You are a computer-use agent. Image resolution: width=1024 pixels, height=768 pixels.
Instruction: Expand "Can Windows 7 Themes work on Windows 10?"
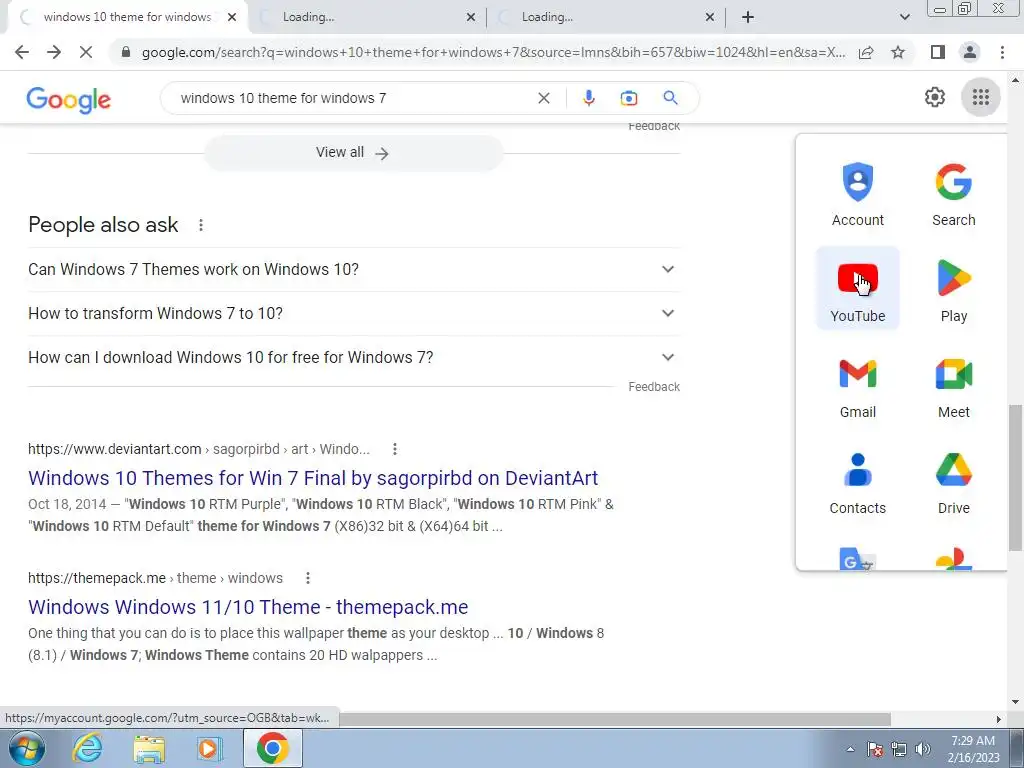[354, 269]
